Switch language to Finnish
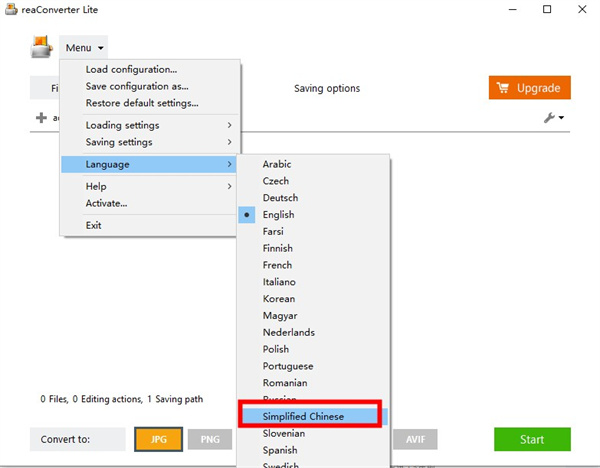Screen dimensions: 600x468 pos(313,248)
